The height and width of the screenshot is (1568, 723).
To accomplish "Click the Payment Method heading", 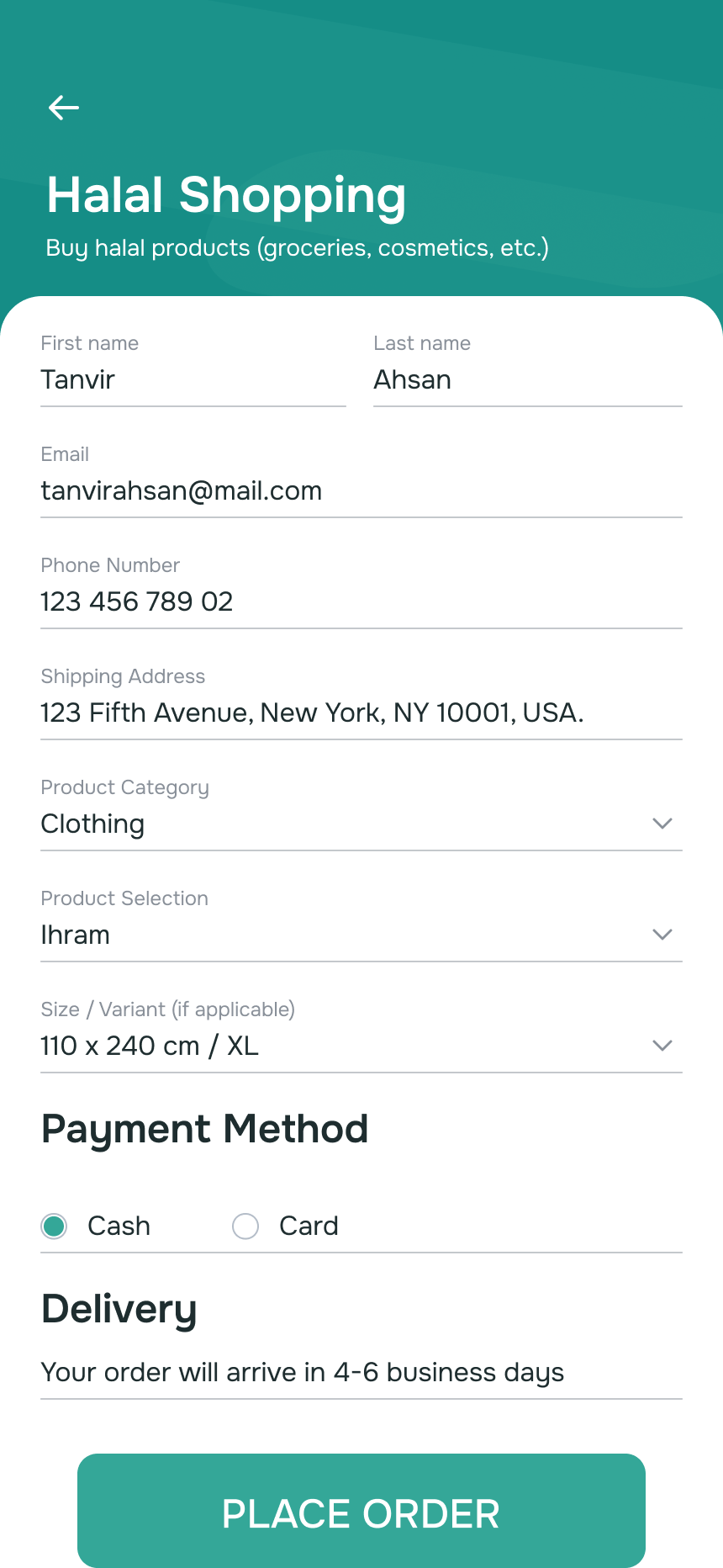I will (205, 1129).
